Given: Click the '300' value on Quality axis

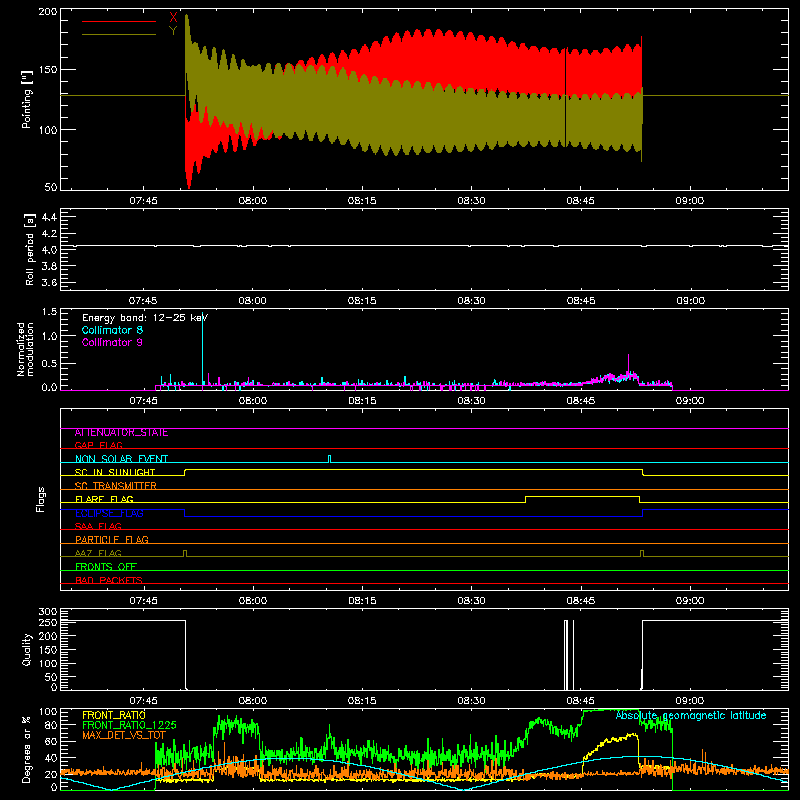Looking at the screenshot, I should click(48, 612).
